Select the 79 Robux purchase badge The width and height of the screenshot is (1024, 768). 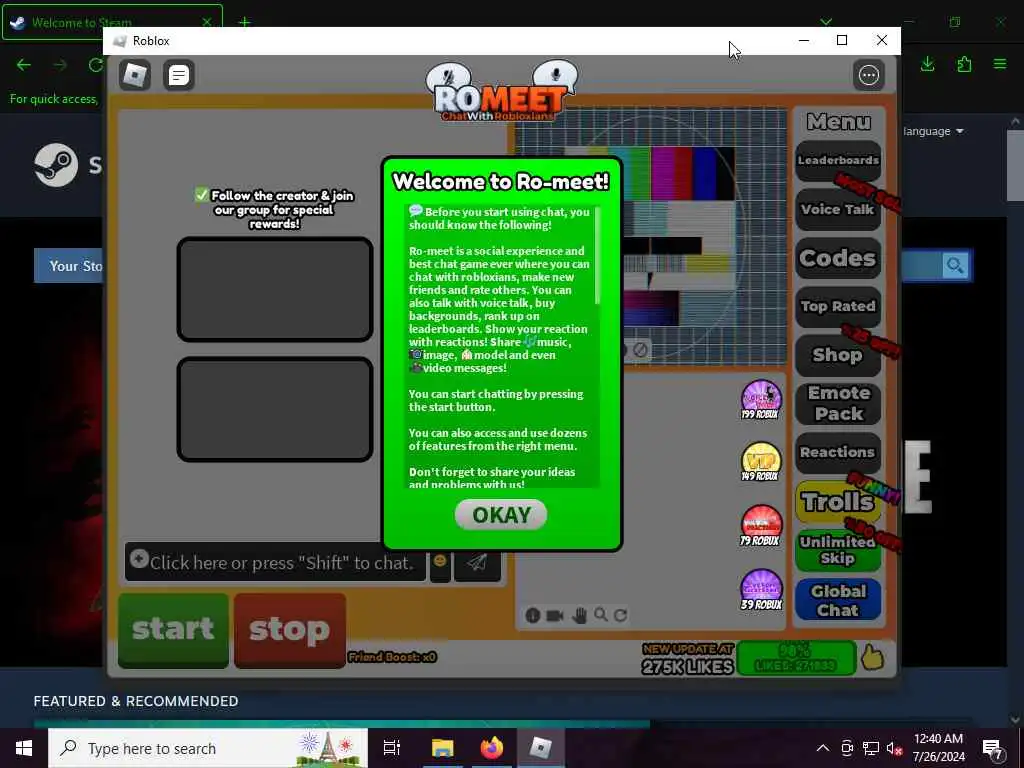coord(761,525)
